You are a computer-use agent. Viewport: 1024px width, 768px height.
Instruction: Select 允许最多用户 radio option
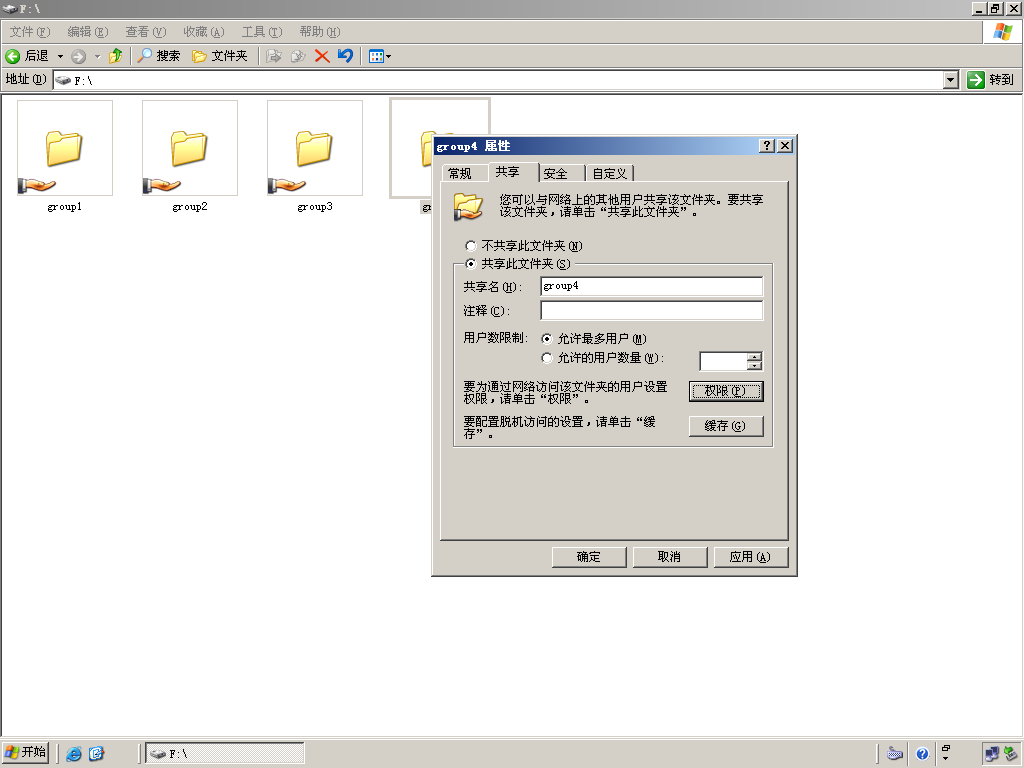click(x=594, y=339)
